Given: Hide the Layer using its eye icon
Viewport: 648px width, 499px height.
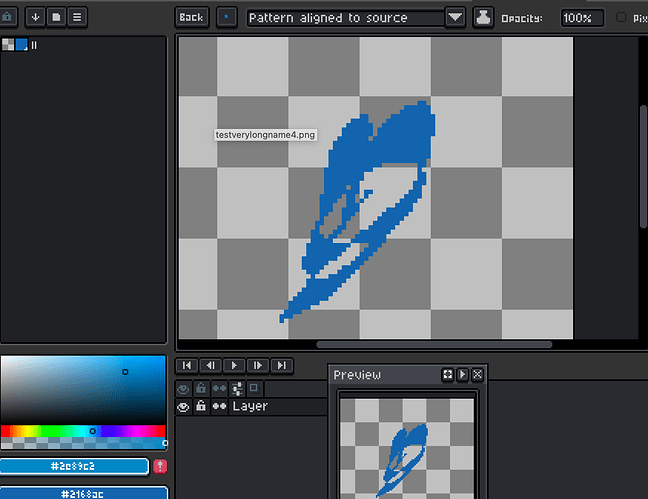Looking at the screenshot, I should point(183,407).
